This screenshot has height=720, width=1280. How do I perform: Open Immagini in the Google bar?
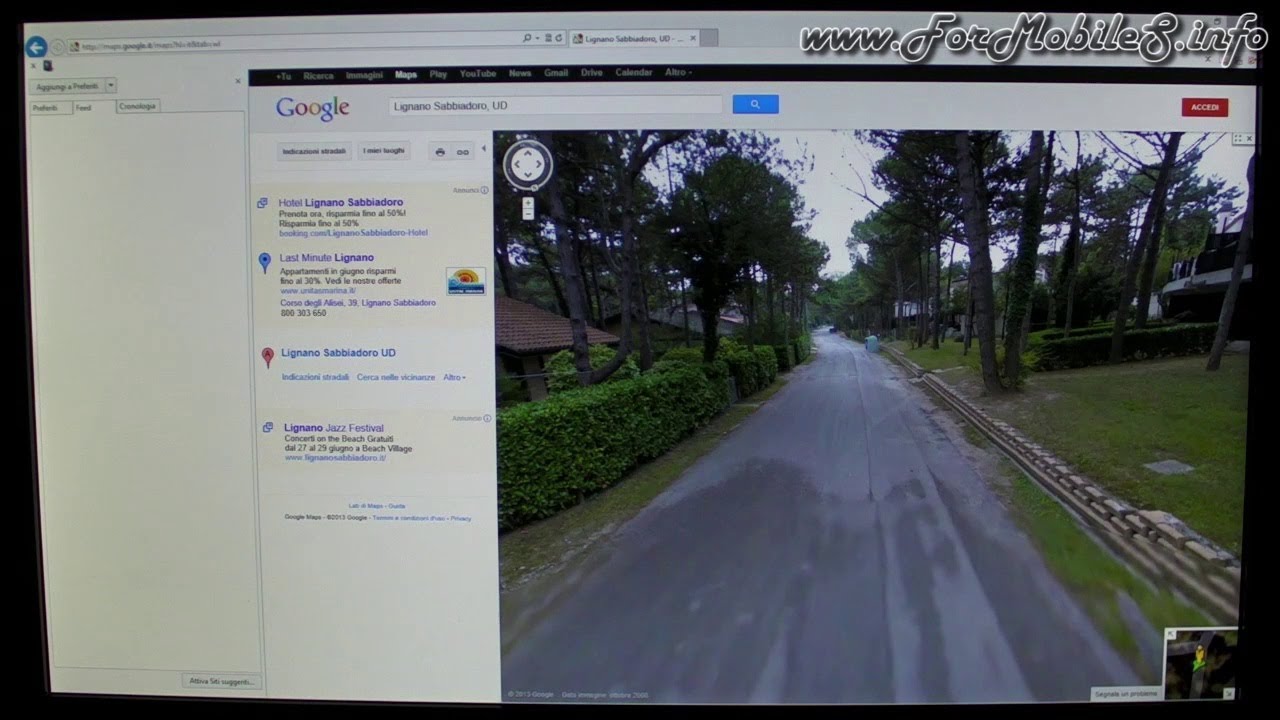(364, 75)
